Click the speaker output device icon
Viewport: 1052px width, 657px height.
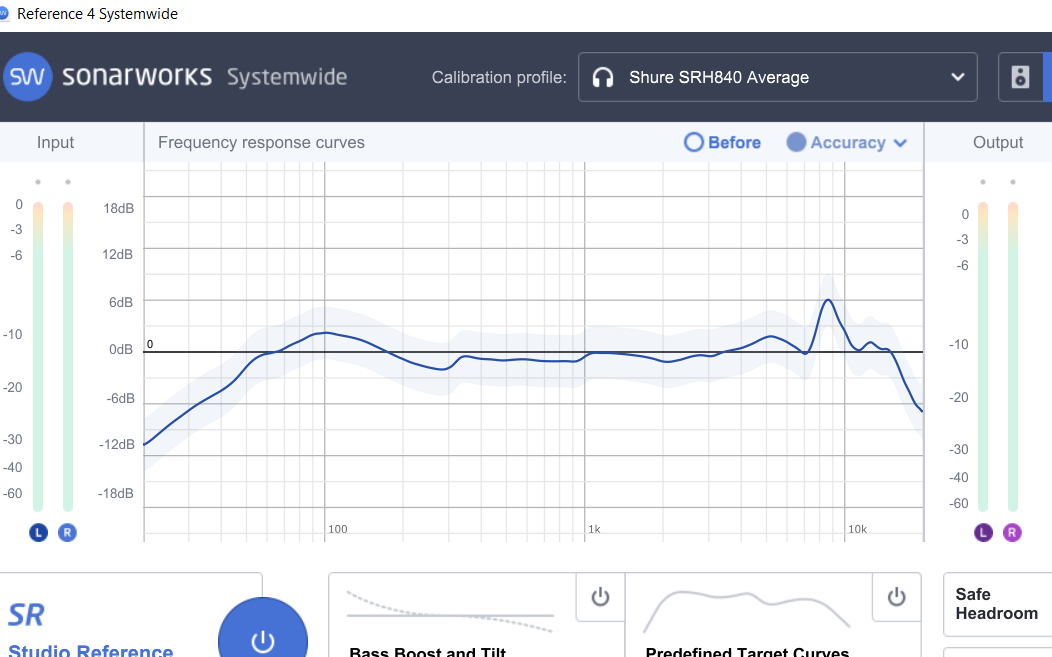point(1020,77)
